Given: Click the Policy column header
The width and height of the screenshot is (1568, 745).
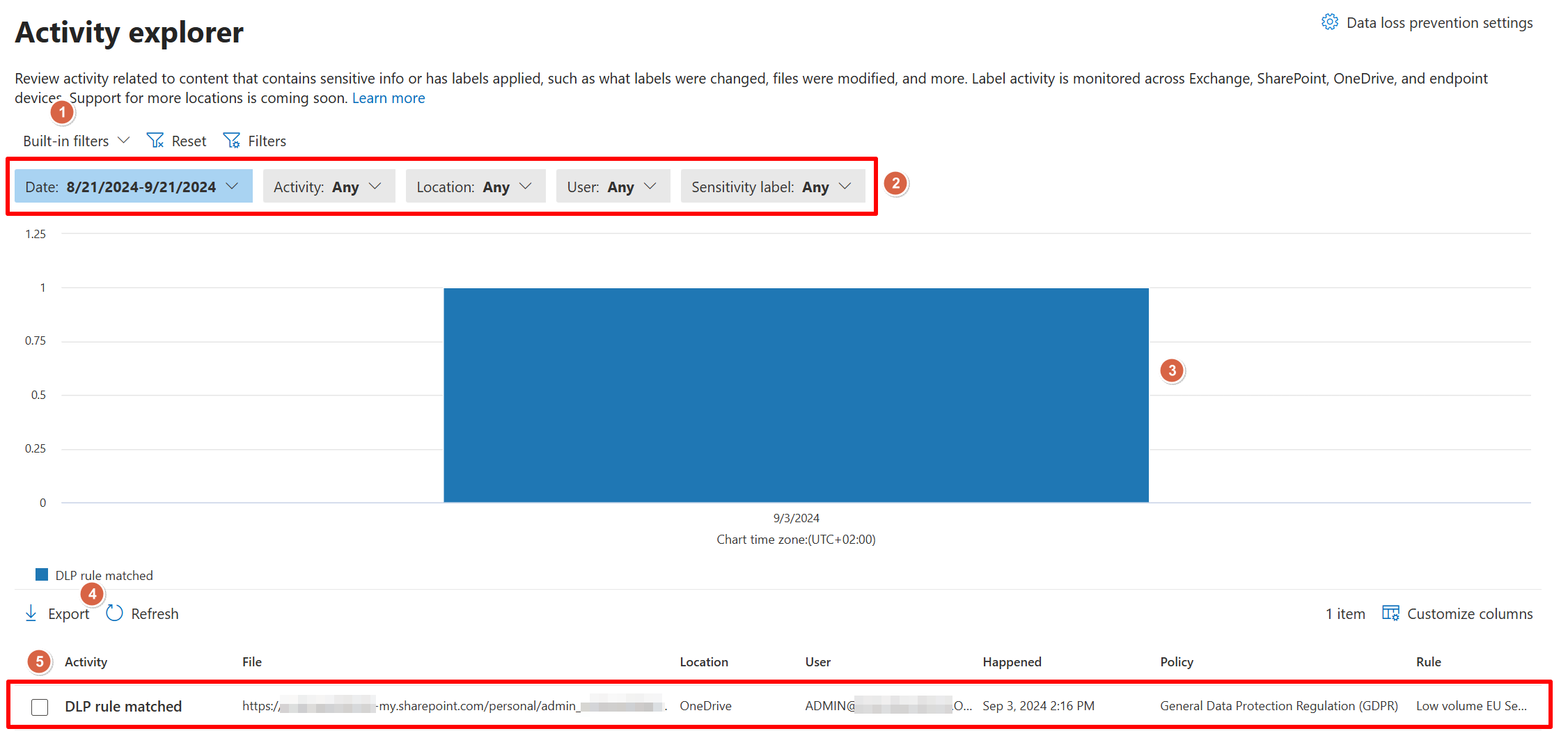Looking at the screenshot, I should (x=1176, y=661).
